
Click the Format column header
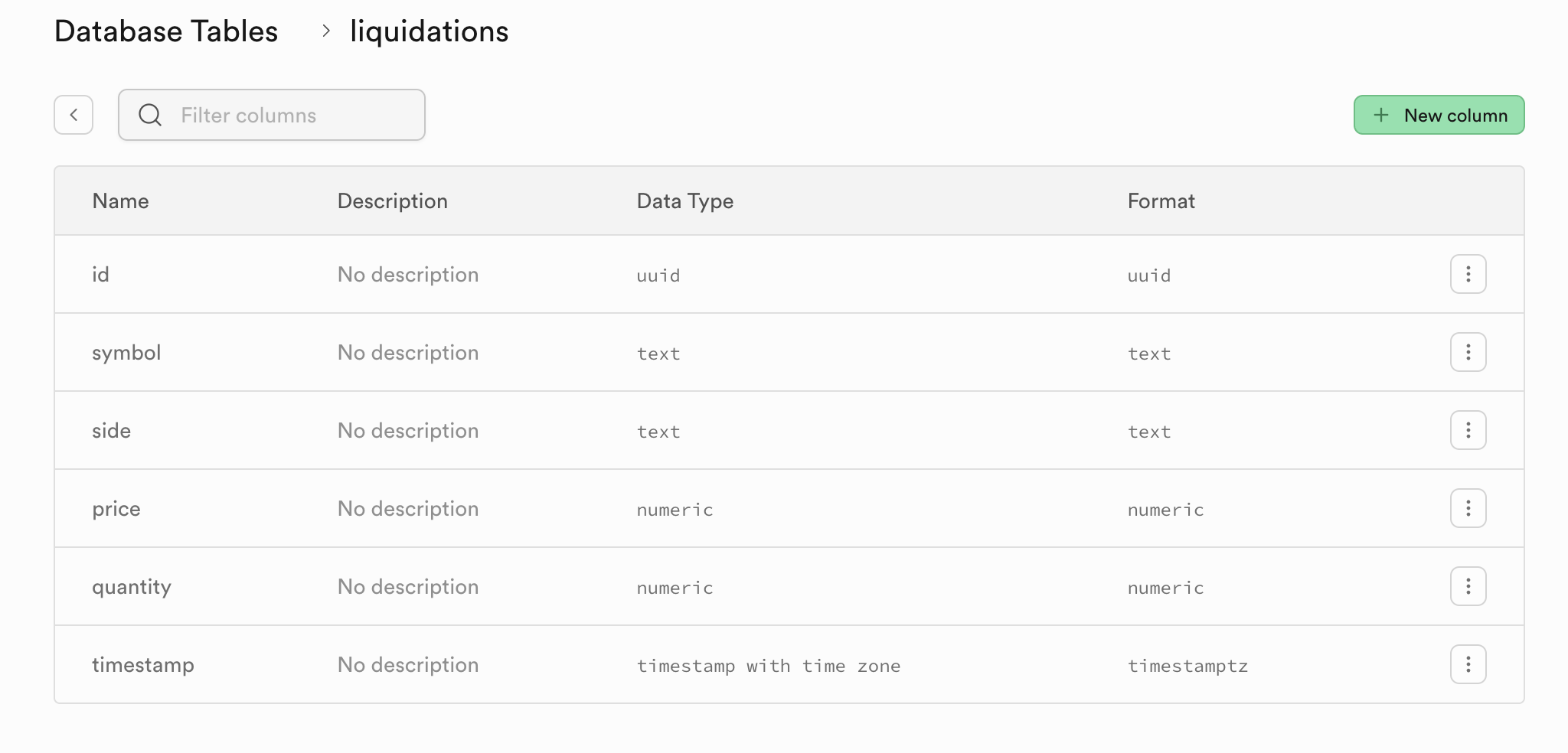click(1161, 201)
